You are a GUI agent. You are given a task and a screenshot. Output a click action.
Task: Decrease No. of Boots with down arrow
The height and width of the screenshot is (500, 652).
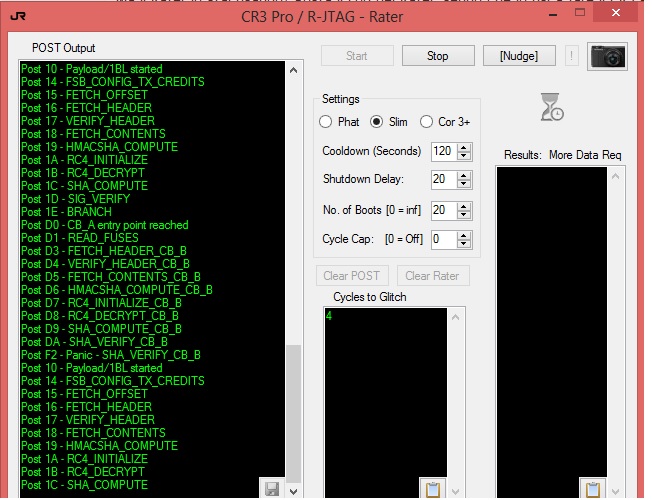pyautogui.click(x=464, y=215)
